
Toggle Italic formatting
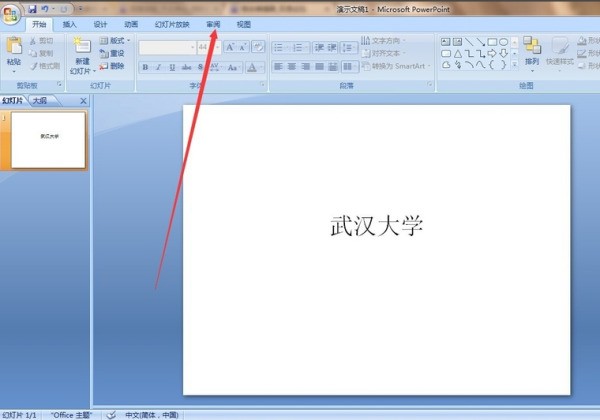tap(159, 67)
